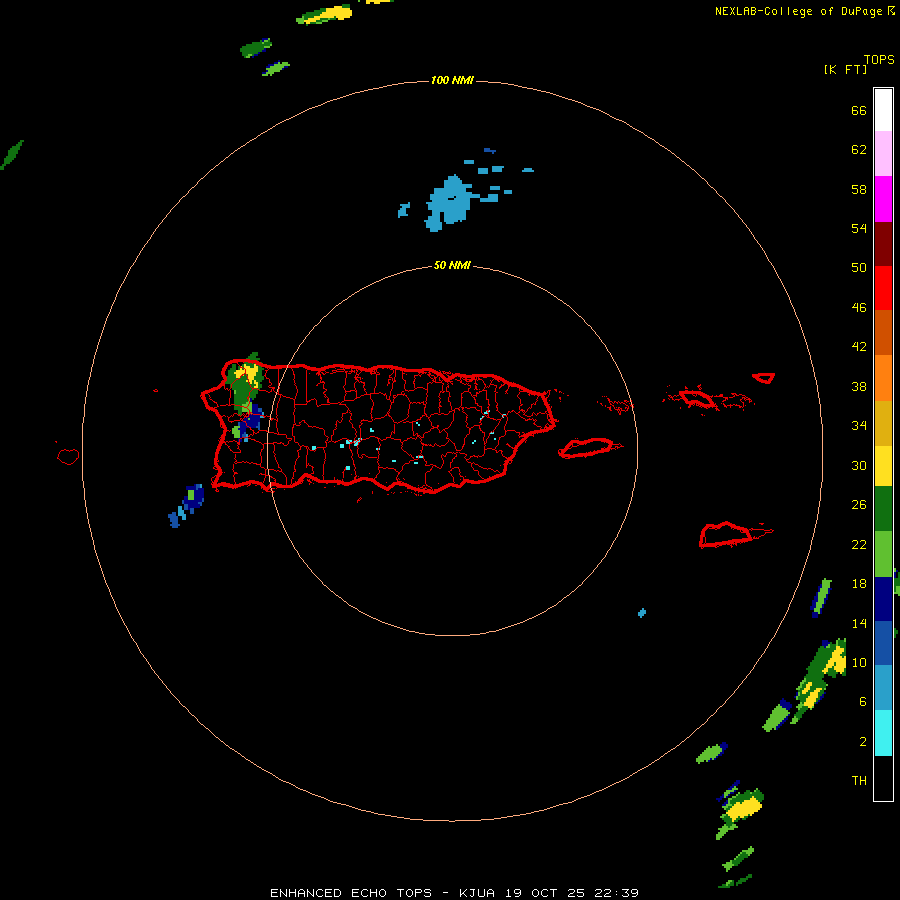Image resolution: width=900 pixels, height=900 pixels.
Task: Click the "58" scale value
Action: 859,189
